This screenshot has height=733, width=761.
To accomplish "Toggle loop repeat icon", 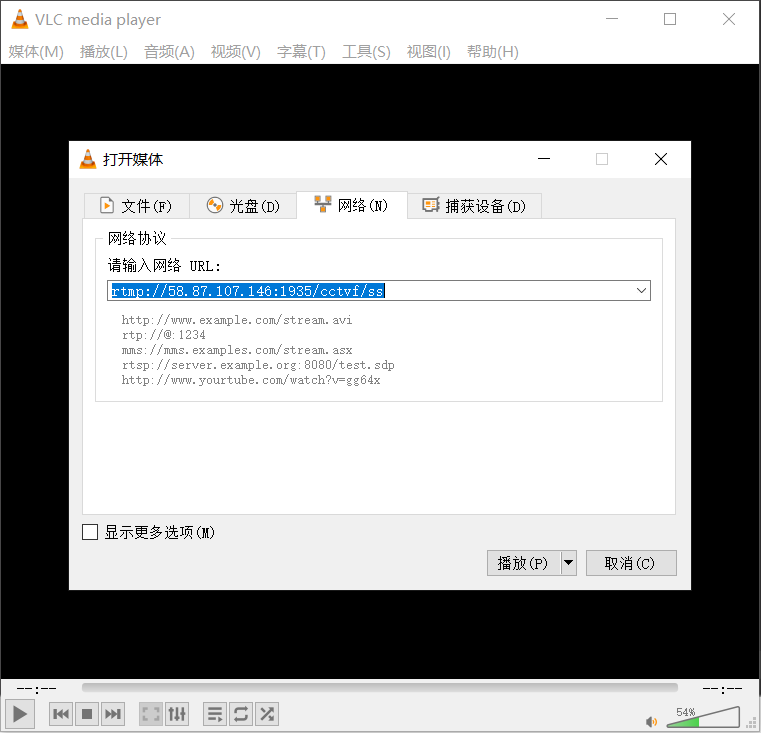I will tap(241, 714).
